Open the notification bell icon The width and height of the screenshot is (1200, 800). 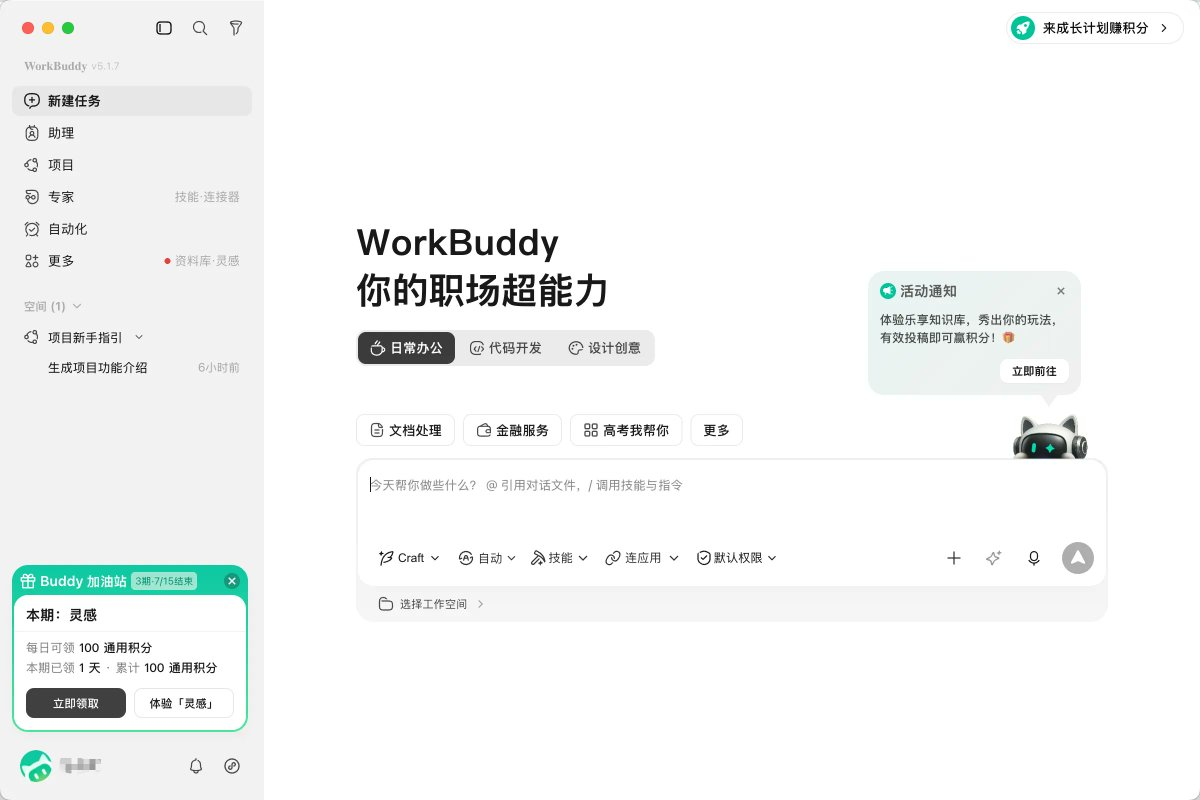(x=196, y=766)
